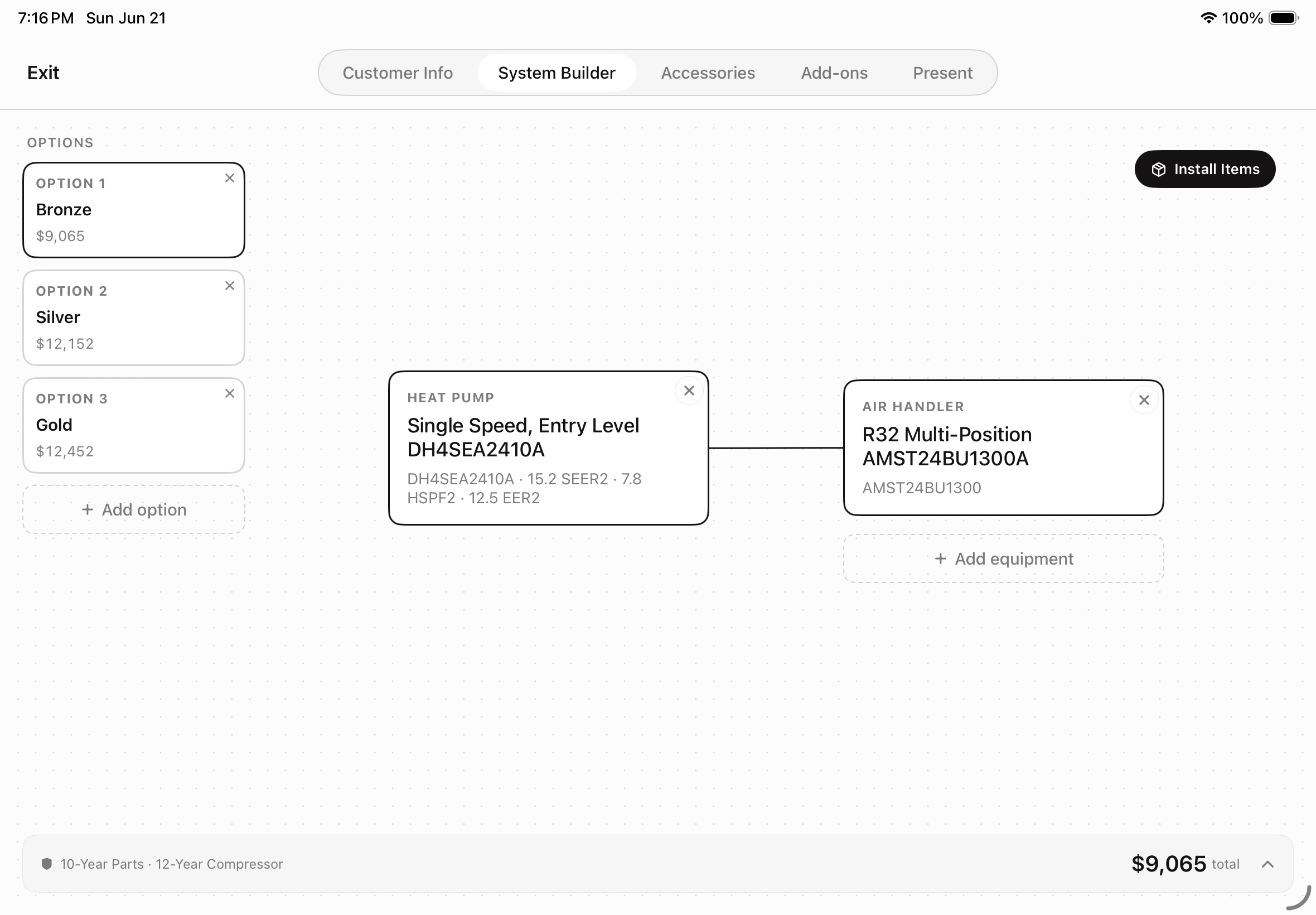Tap the Exit button

(x=43, y=73)
